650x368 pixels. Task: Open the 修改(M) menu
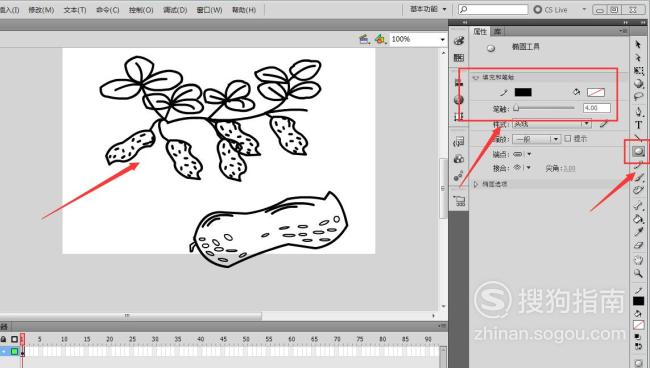pos(41,10)
